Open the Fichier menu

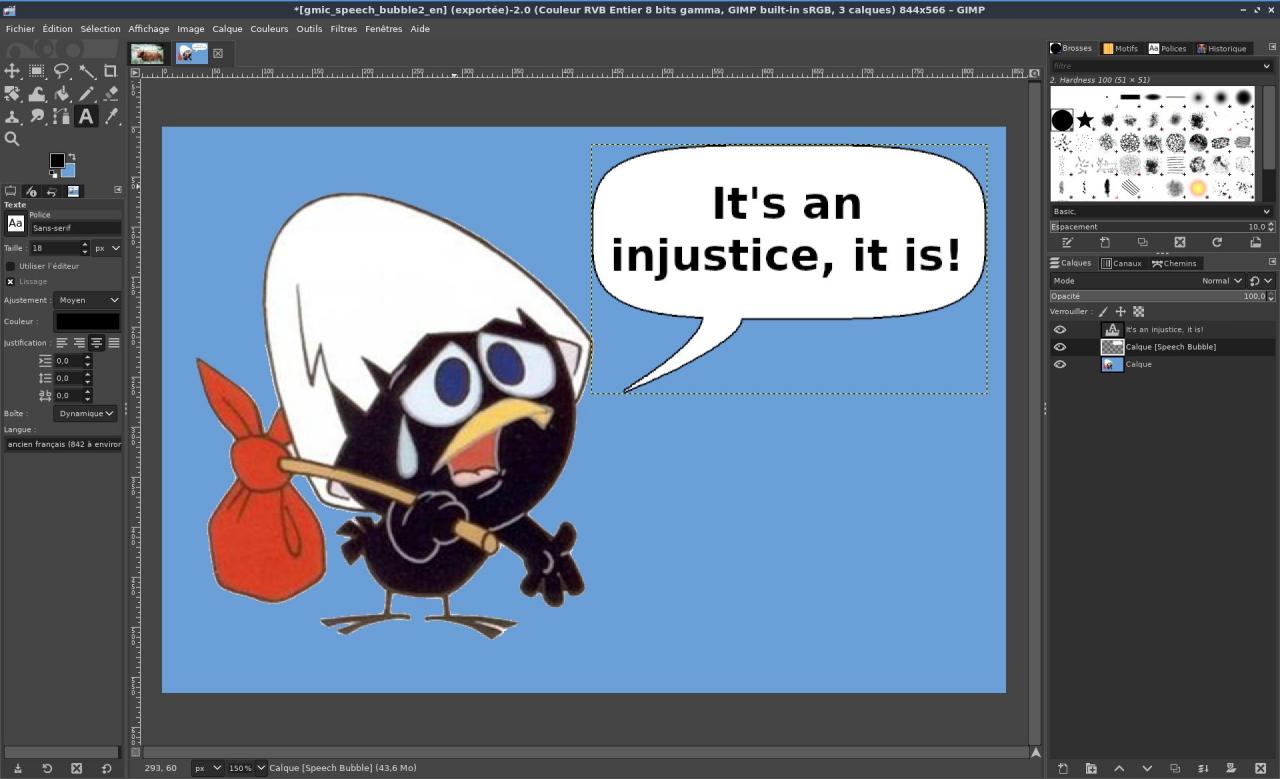click(20, 29)
